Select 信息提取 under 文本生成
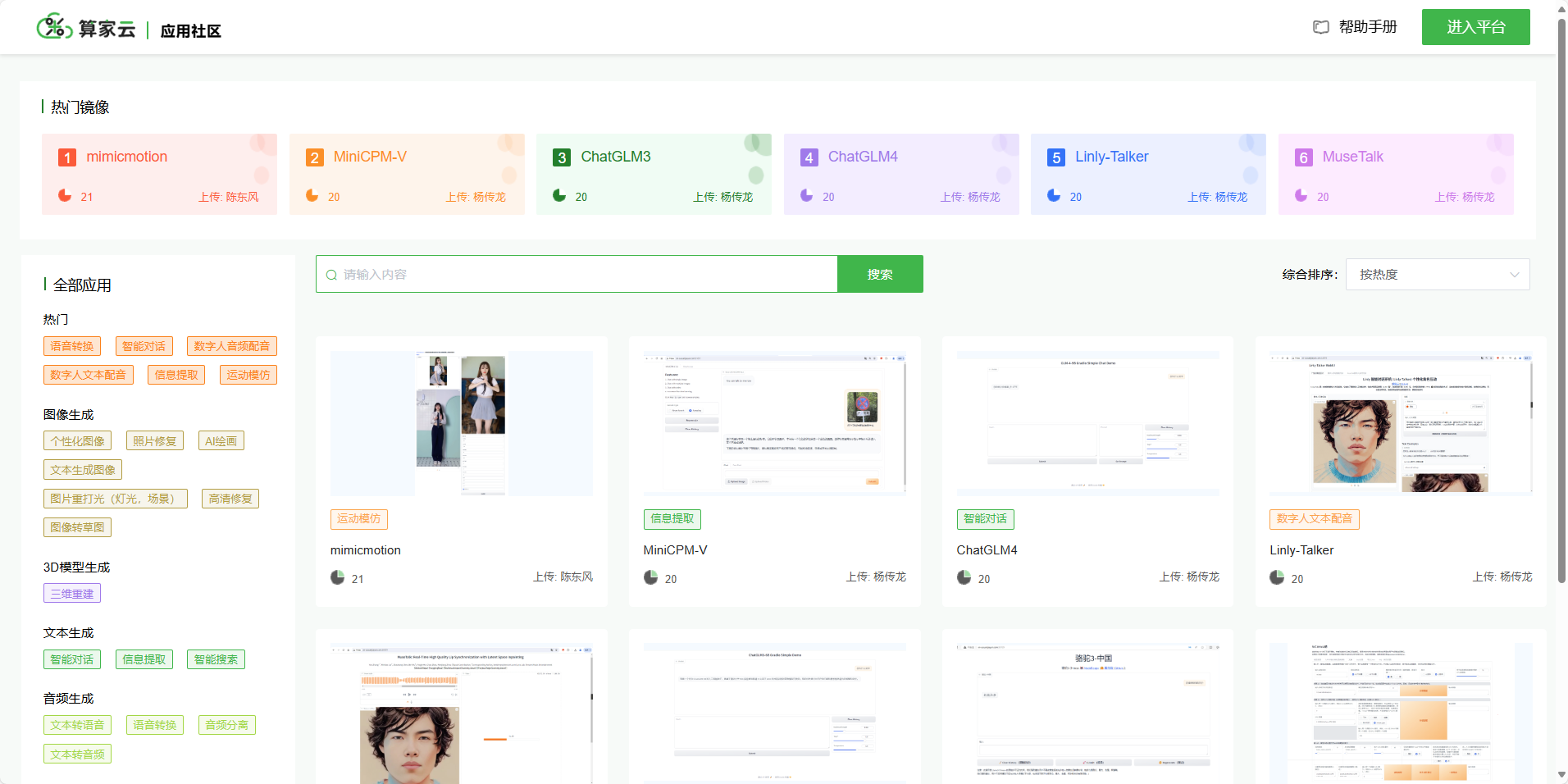The height and width of the screenshot is (784, 1568). 144,659
